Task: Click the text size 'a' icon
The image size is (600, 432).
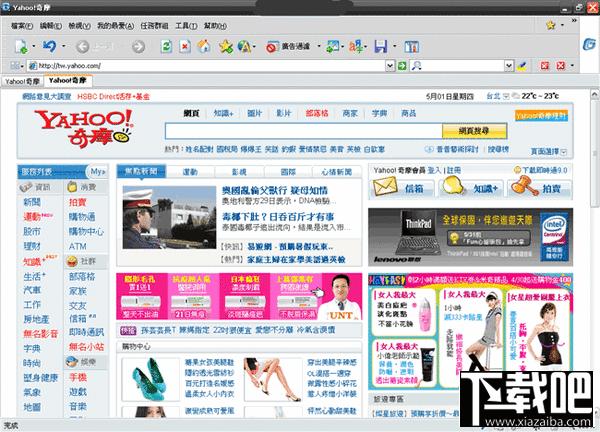Action: pos(355,47)
